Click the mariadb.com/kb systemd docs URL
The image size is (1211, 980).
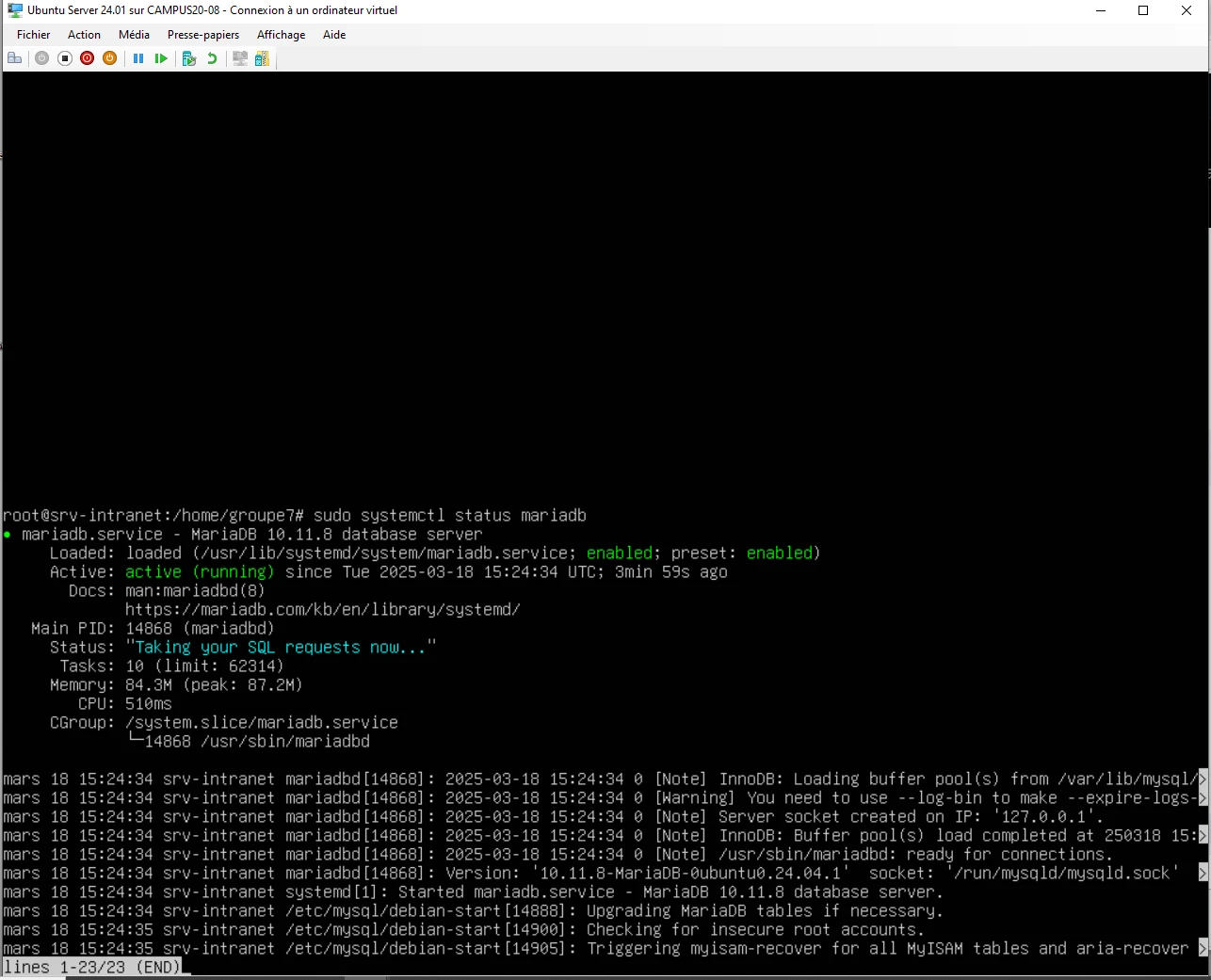323,609
